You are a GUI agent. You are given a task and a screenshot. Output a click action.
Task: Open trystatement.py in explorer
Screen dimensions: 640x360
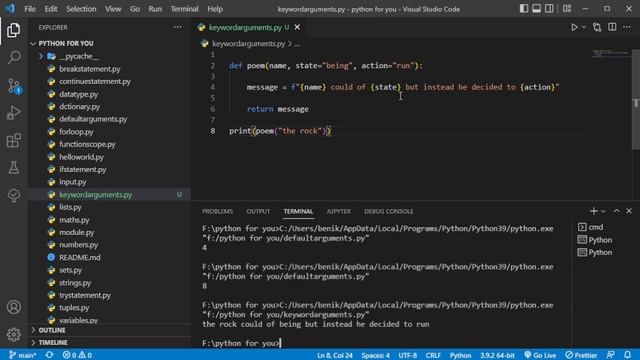85,295
